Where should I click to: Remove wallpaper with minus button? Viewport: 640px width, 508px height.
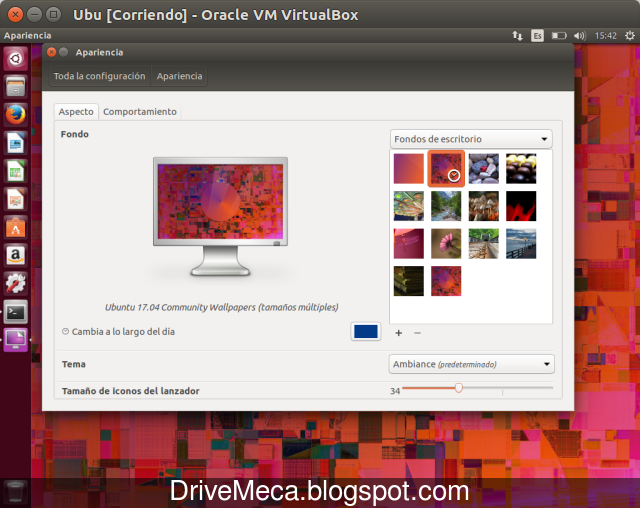tap(417, 333)
